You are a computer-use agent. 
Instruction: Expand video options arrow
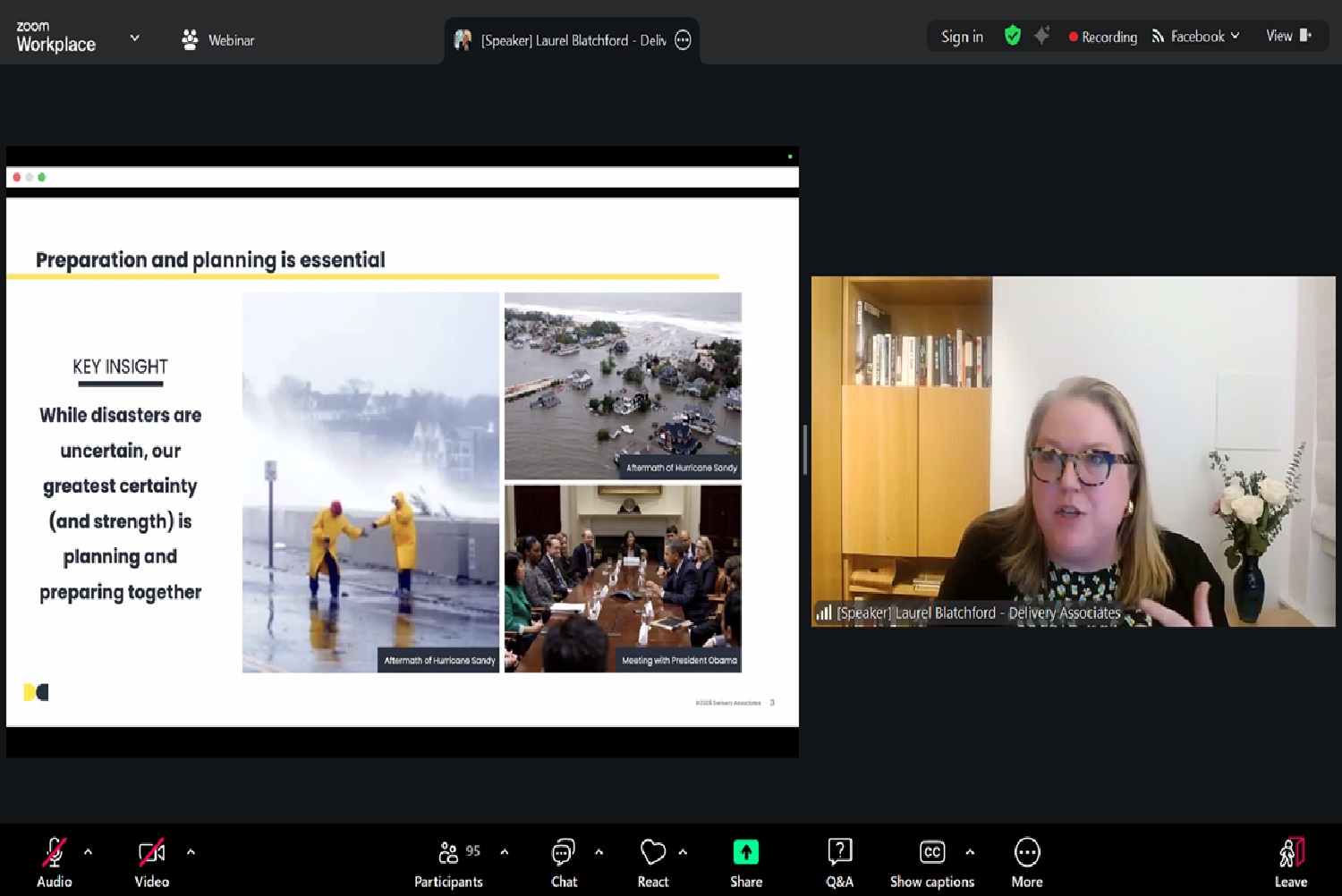click(191, 852)
